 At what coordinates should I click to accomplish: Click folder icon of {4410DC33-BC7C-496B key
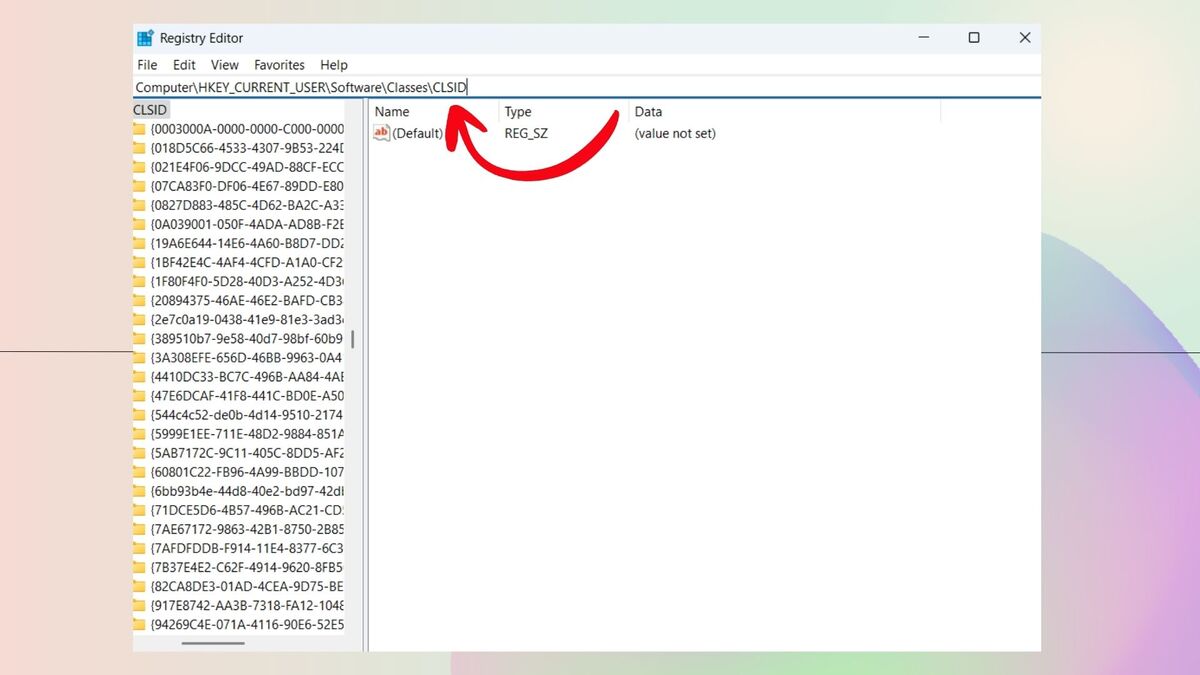140,376
